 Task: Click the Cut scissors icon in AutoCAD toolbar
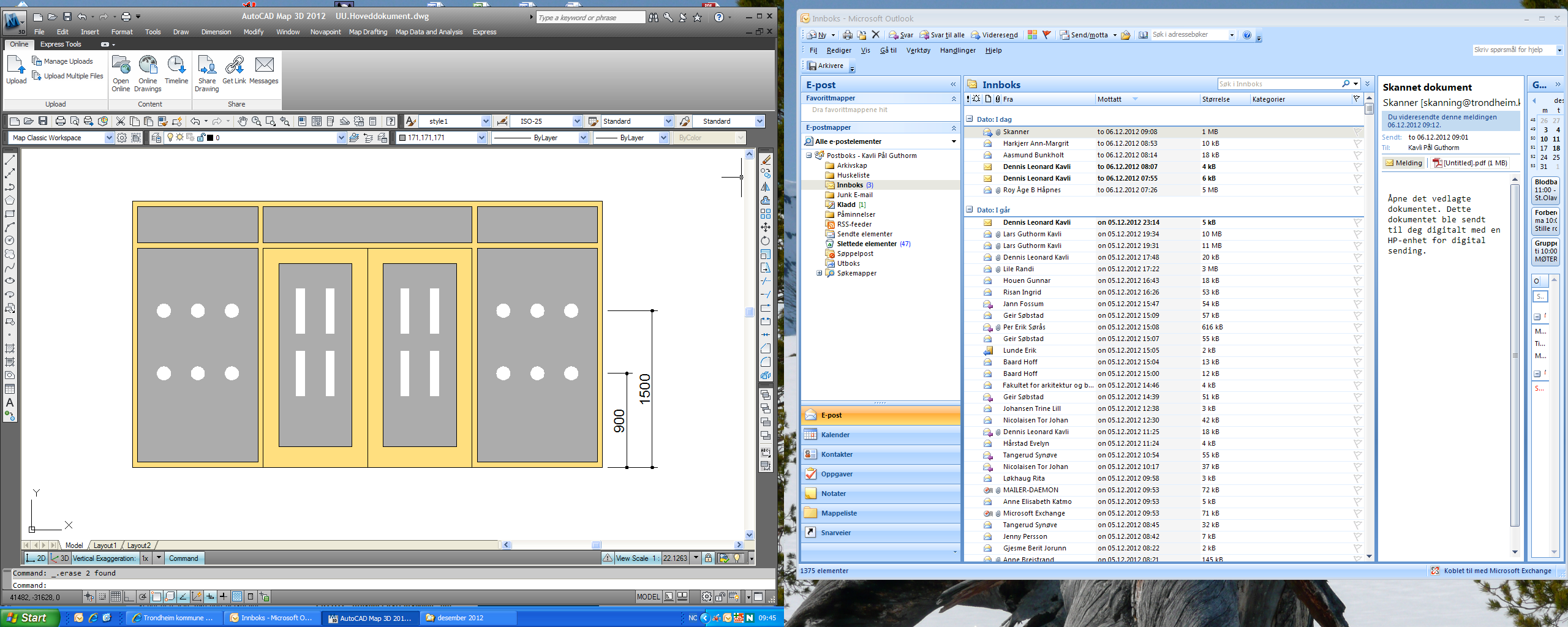coord(121,121)
